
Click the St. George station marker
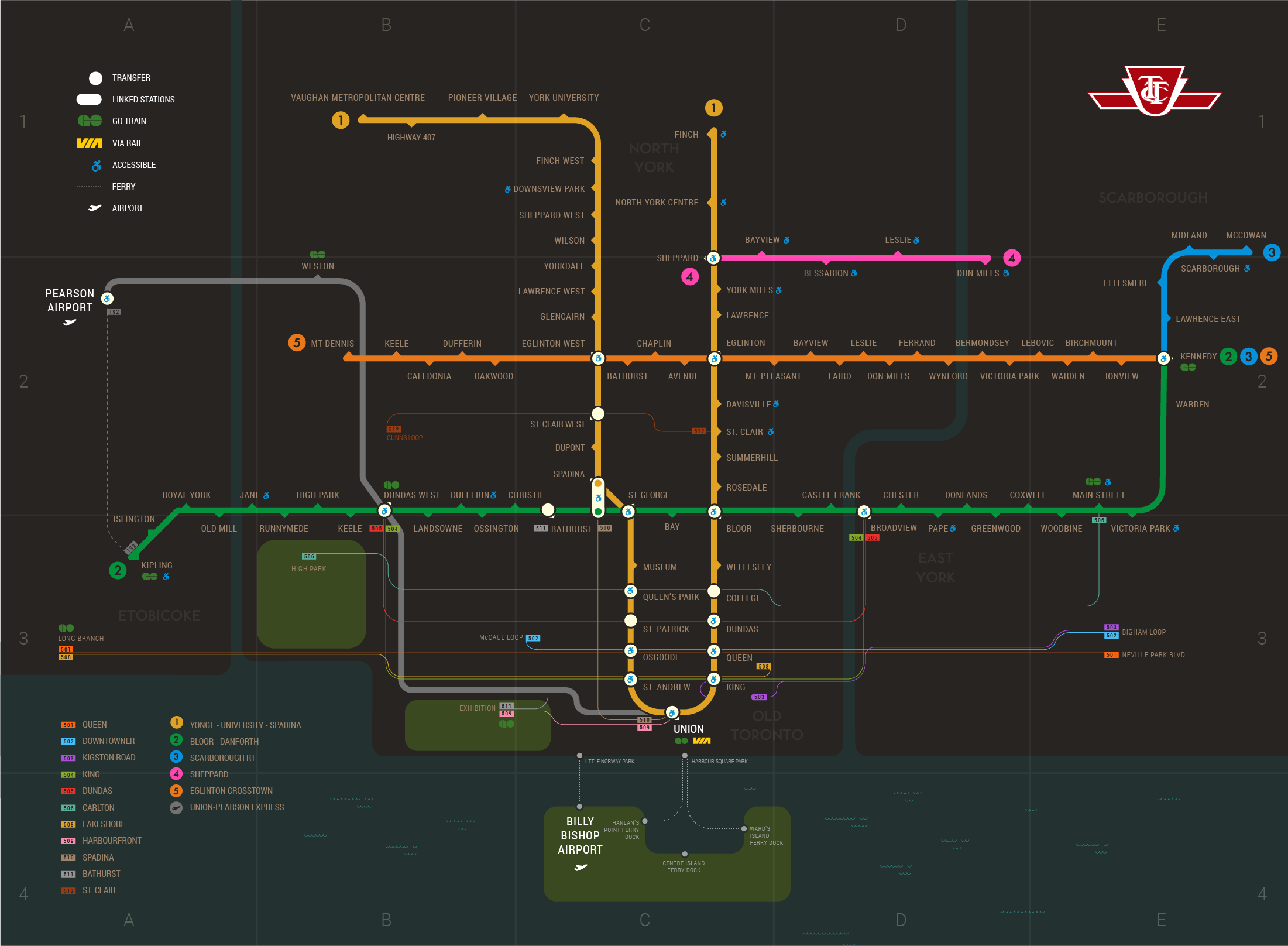[628, 512]
